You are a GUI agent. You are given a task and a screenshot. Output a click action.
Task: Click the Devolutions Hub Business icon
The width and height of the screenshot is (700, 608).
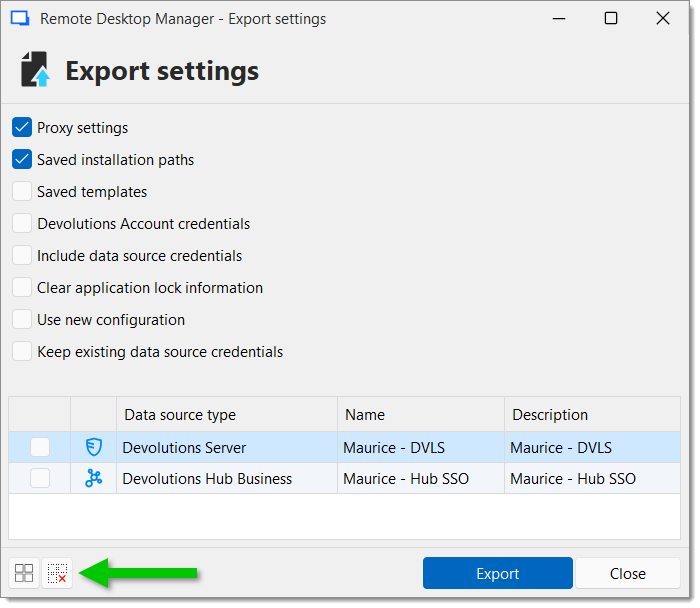(93, 479)
